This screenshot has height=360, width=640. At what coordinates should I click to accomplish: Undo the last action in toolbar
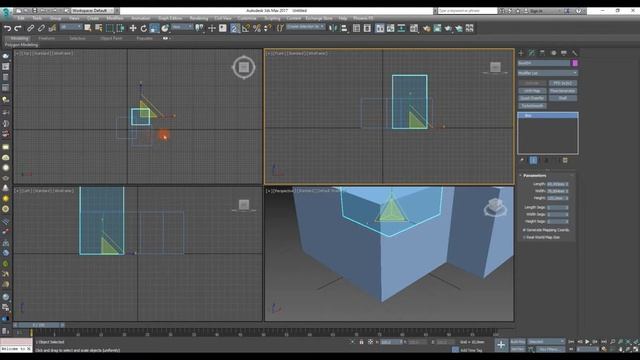point(8,28)
